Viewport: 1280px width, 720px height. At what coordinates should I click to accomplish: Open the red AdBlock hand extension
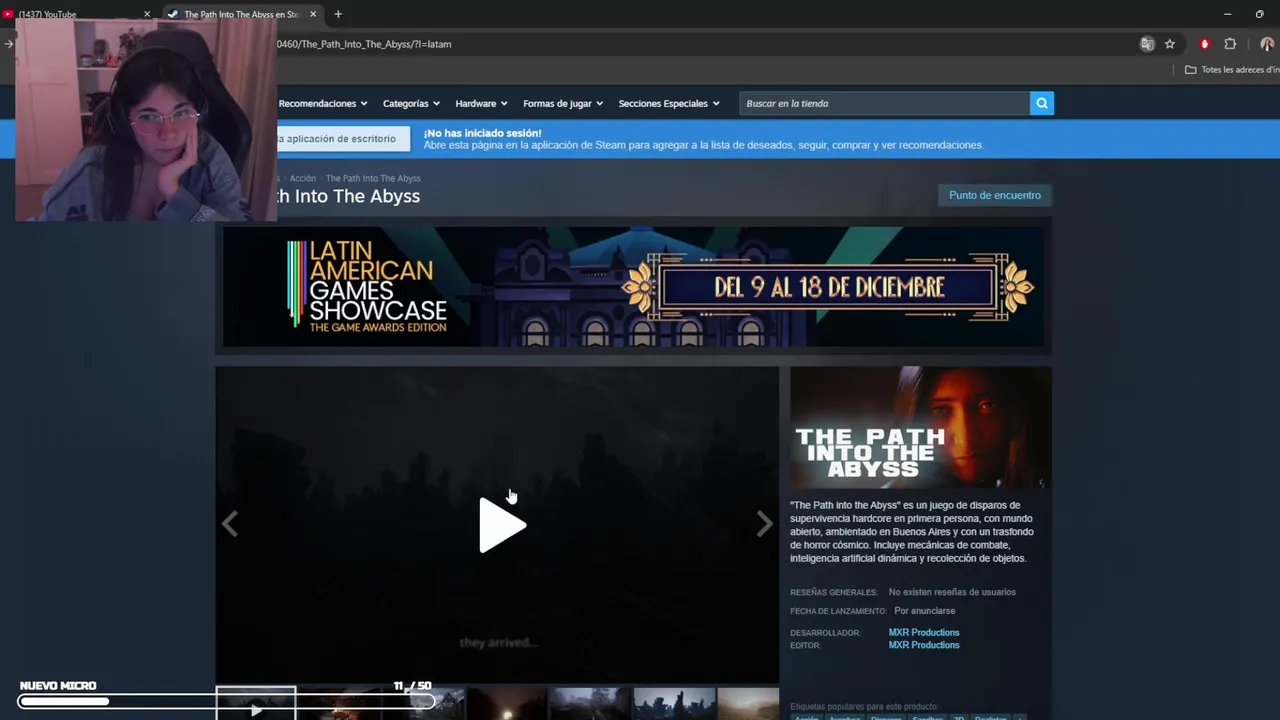(1205, 44)
